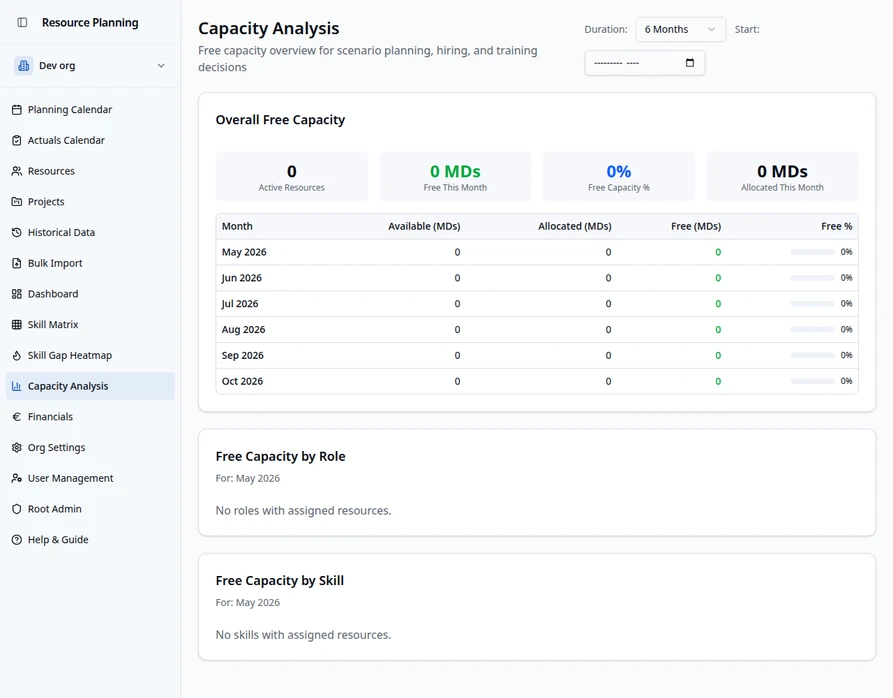Open the date picker calendar icon
The image size is (893, 698).
[690, 63]
